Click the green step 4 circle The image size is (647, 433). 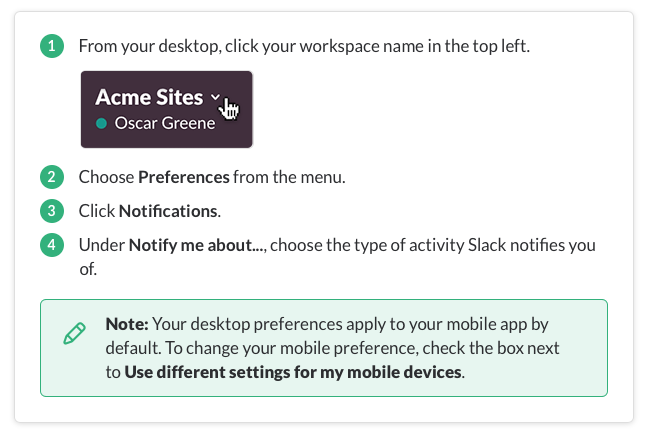(x=52, y=245)
